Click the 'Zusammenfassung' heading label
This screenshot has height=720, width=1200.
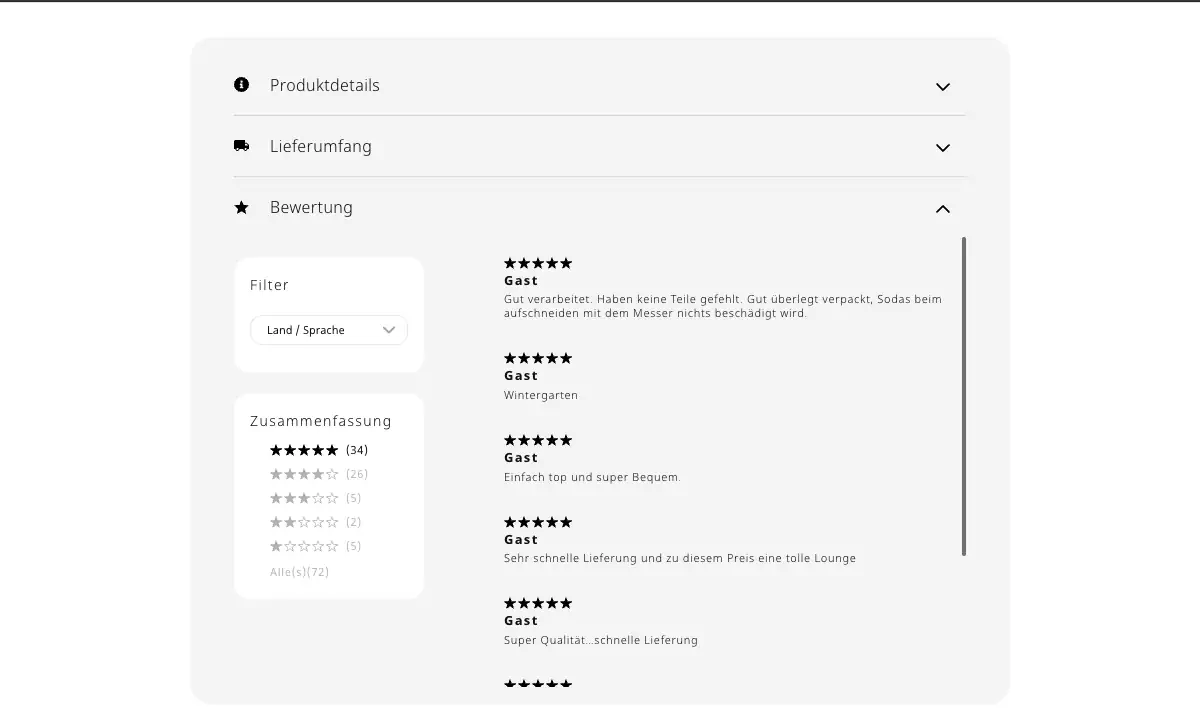(x=321, y=421)
